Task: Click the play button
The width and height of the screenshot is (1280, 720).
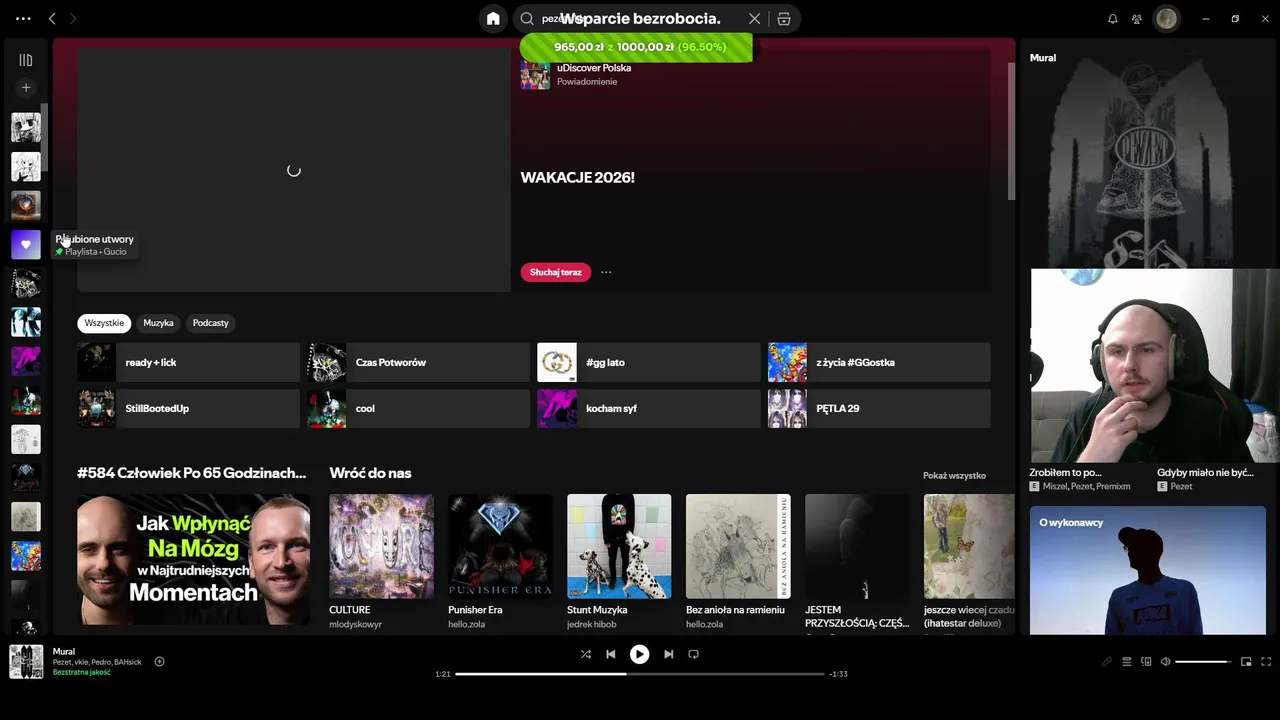Action: click(639, 654)
